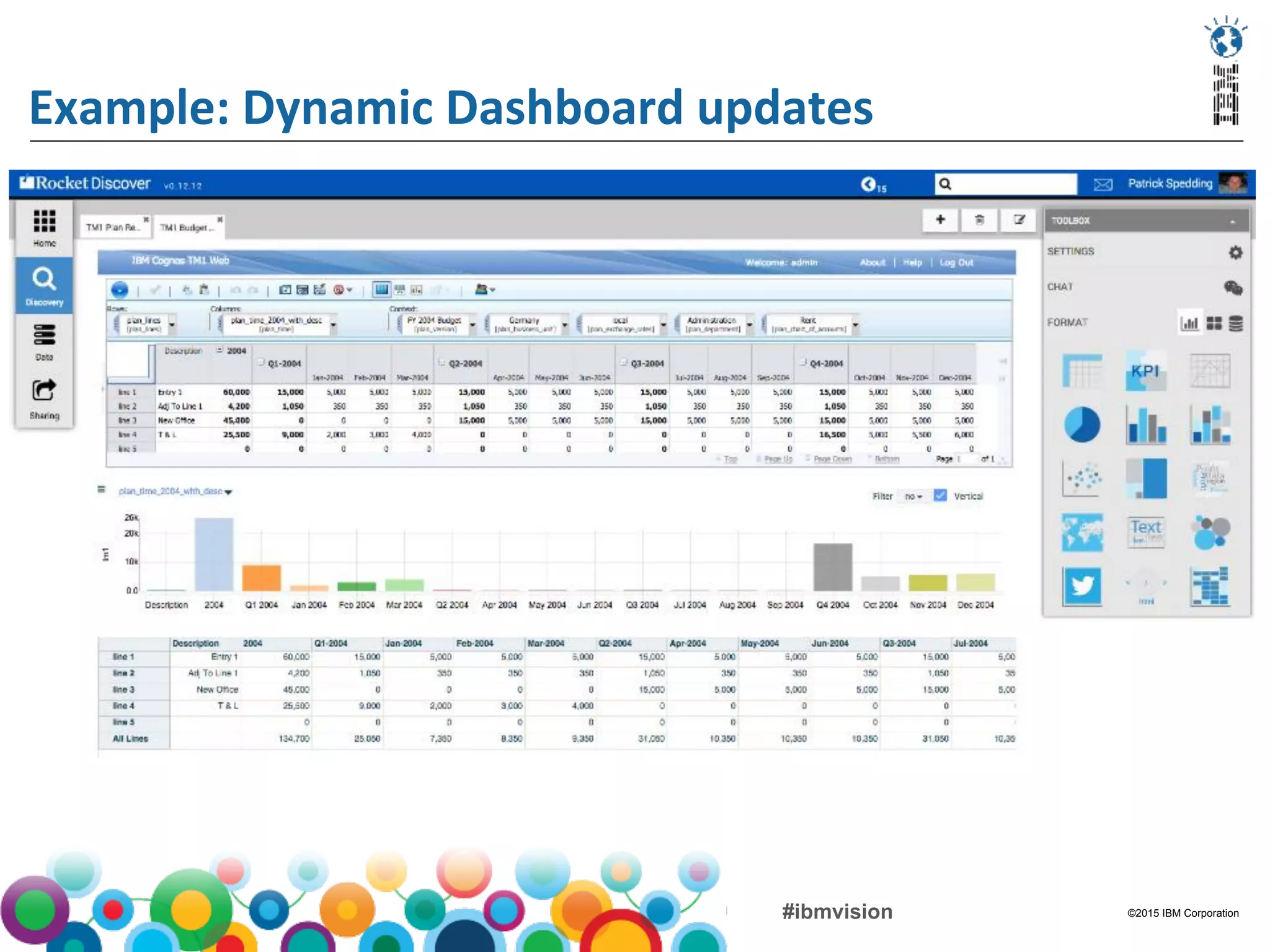The image size is (1270, 952).
Task: Add a table widget from the toolbox
Action: 1082,371
